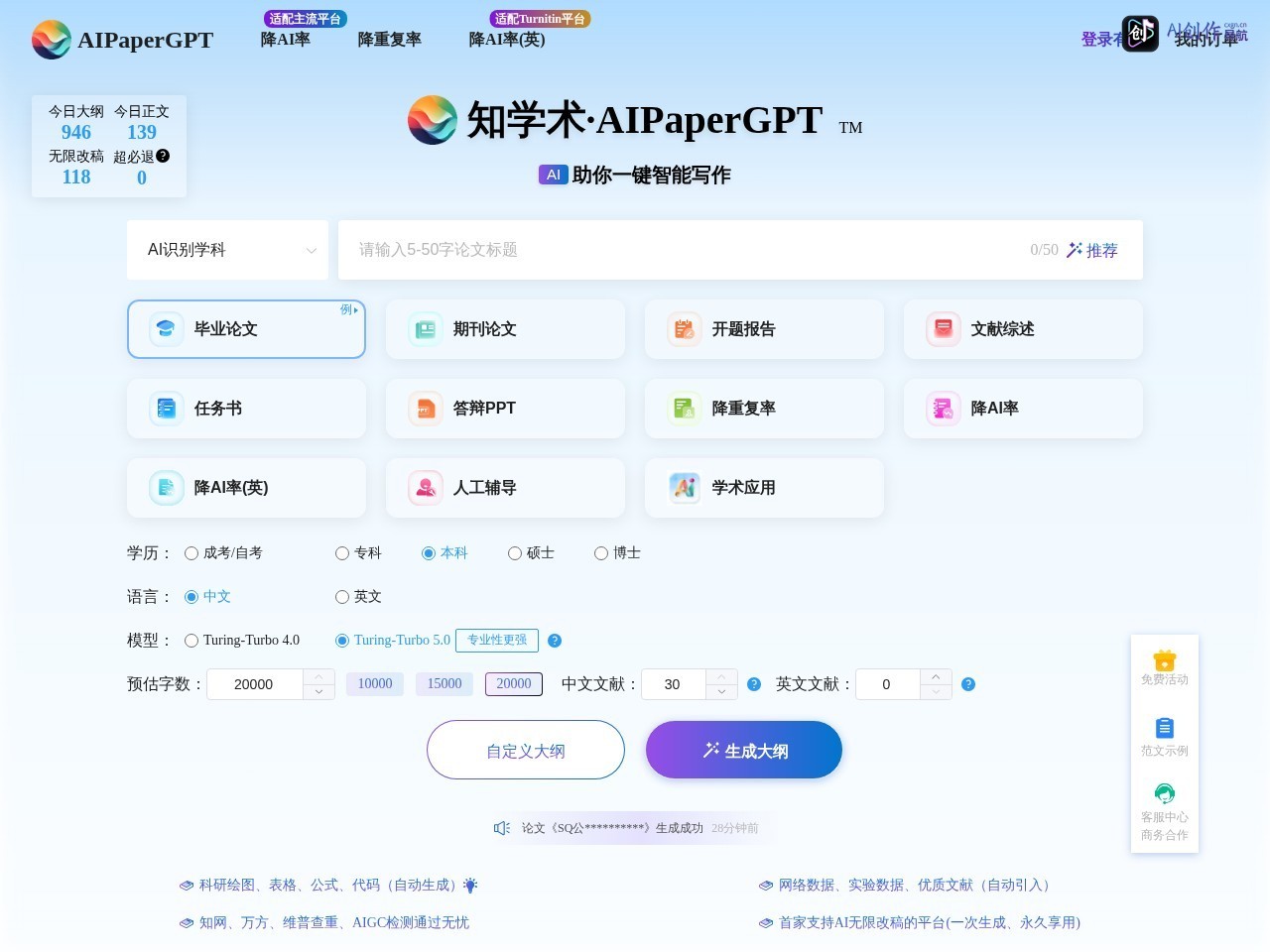This screenshot has height=952, width=1270.
Task: Select the 毕业论文 graduation cap icon
Action: [166, 328]
